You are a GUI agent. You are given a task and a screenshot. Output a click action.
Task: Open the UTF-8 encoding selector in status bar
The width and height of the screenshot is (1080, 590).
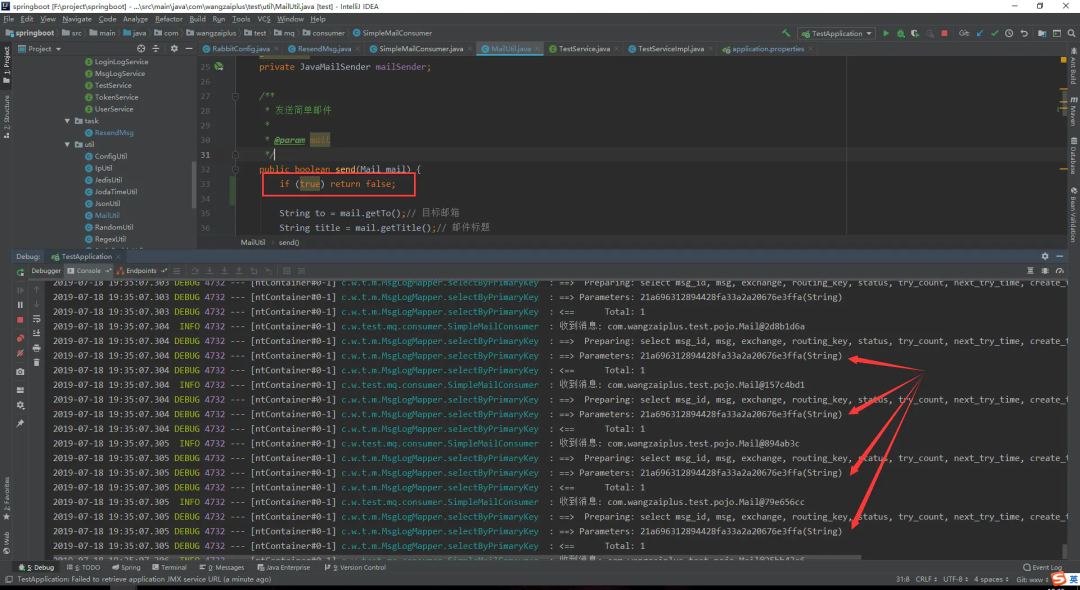[x=956, y=579]
